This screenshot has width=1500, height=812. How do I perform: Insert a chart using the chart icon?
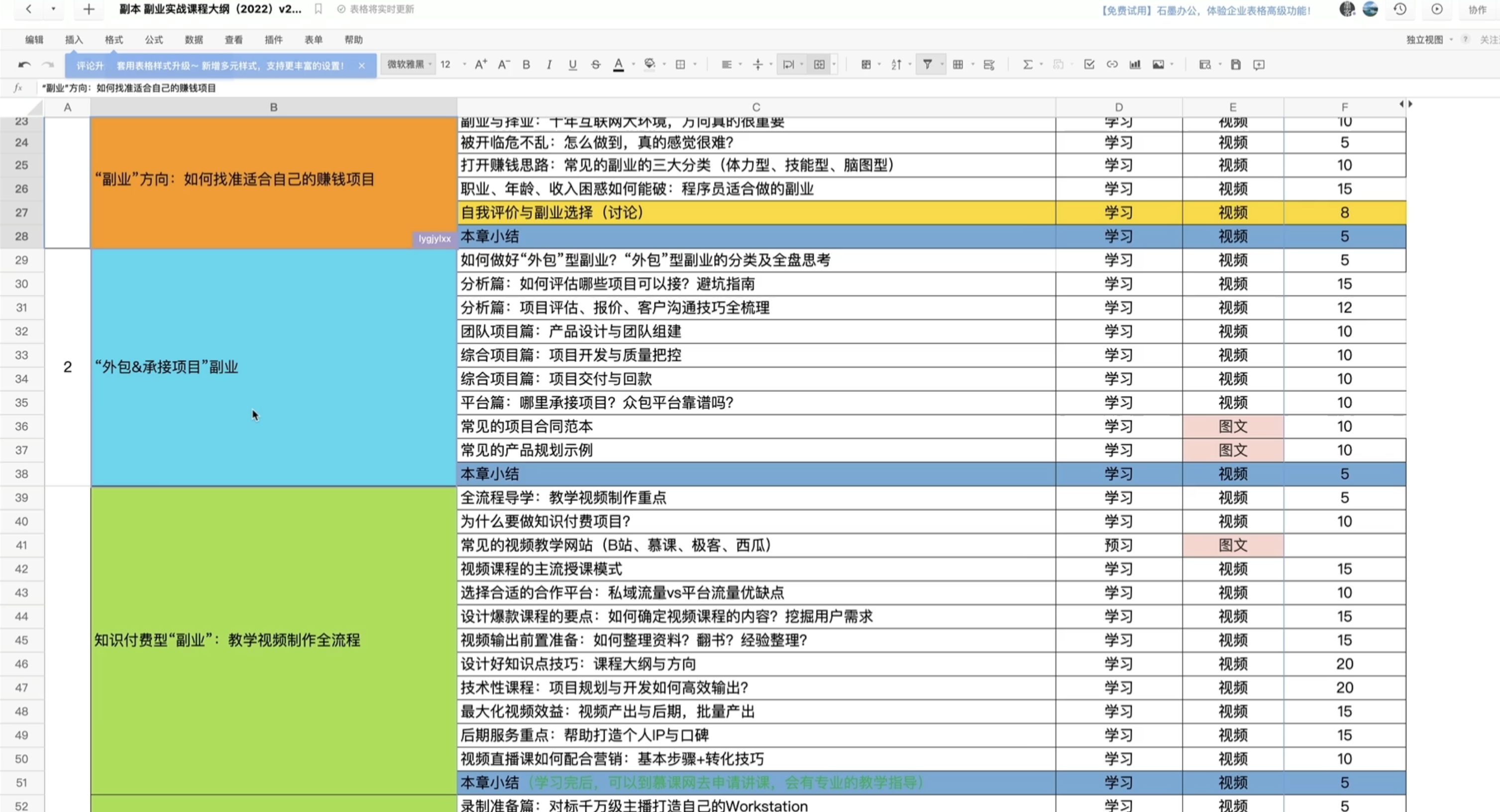(x=1135, y=65)
